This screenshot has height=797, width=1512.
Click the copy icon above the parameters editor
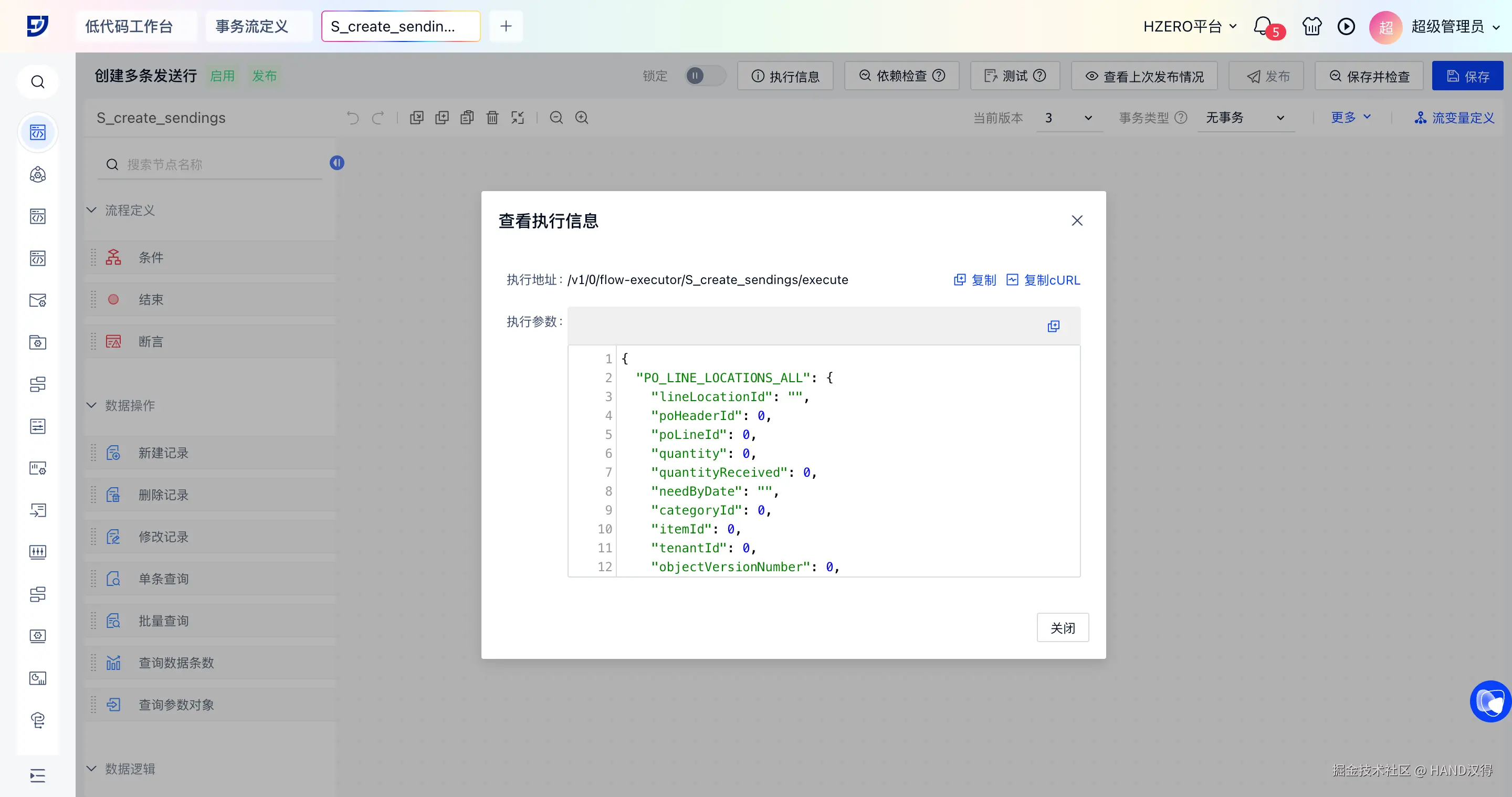tap(1053, 327)
